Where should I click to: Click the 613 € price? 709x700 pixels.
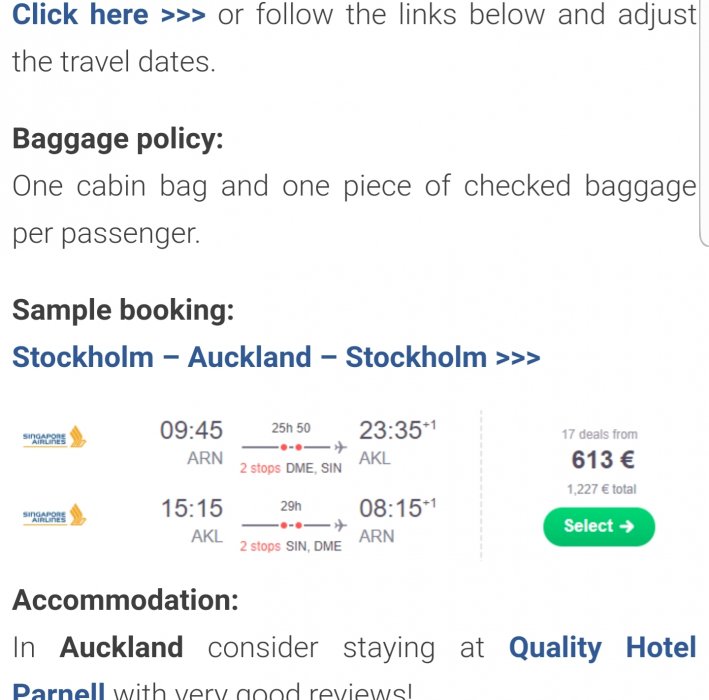tap(603, 460)
